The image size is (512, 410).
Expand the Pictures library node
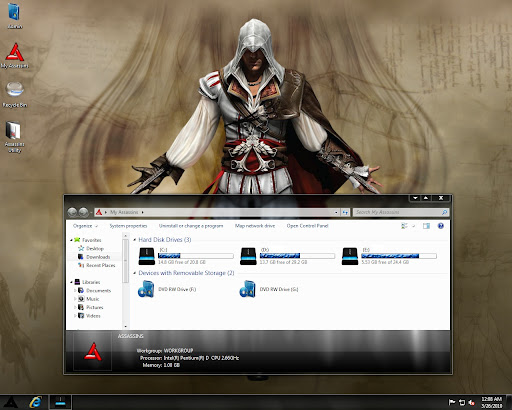[x=75, y=307]
